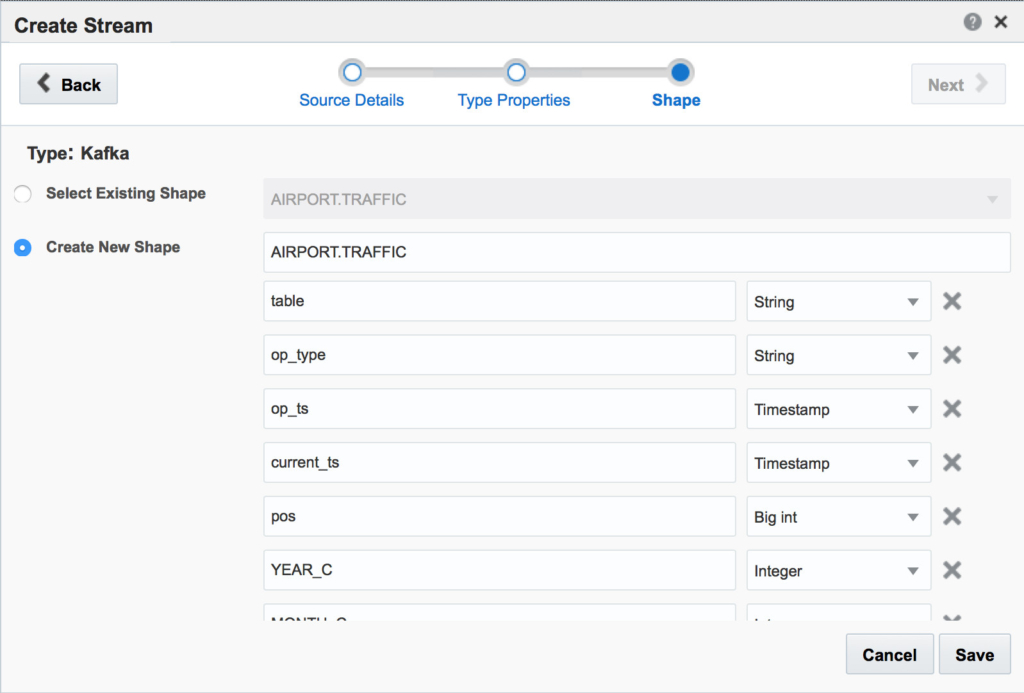Click the Create Stream dialog title
Viewport: 1024px width, 693px height.
84,25
